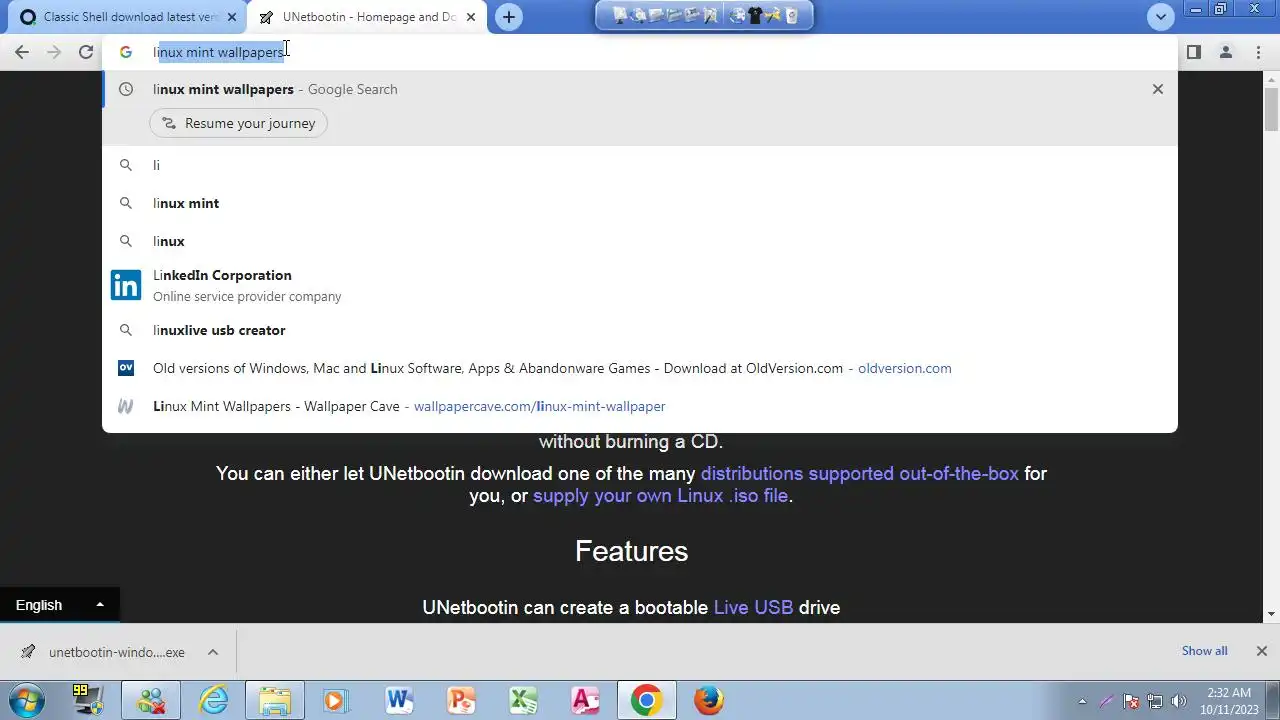Remove the linux mint wallpapers history suggestion
Screen dimensions: 1280x720
click(1158, 89)
